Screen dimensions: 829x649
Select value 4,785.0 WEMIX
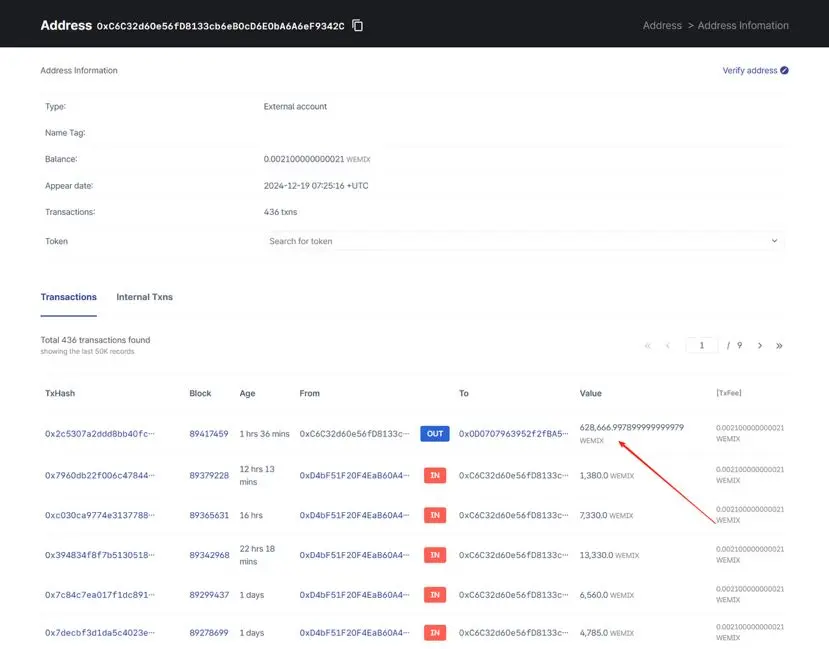click(606, 633)
